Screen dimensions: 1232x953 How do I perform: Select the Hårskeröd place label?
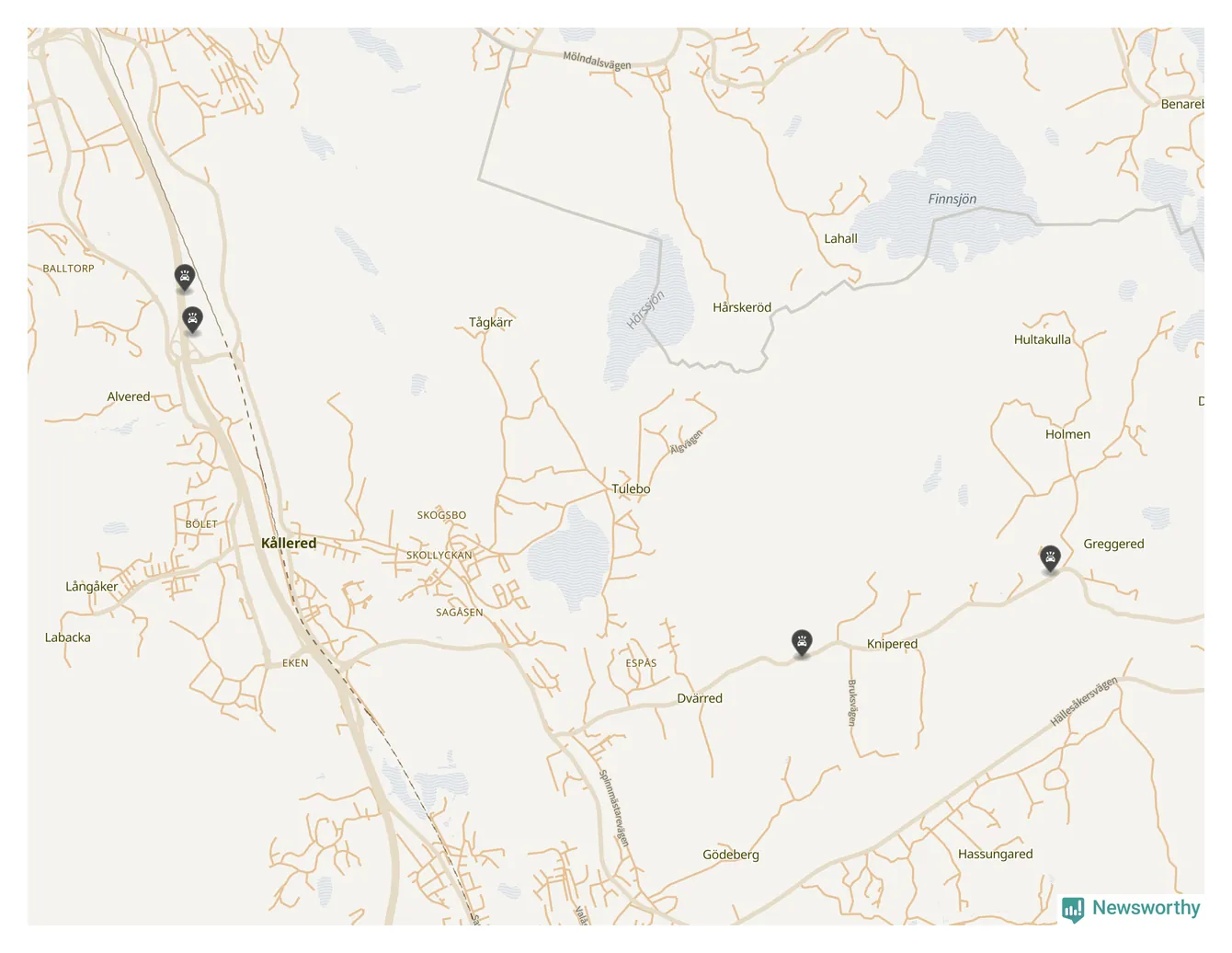pos(742,307)
